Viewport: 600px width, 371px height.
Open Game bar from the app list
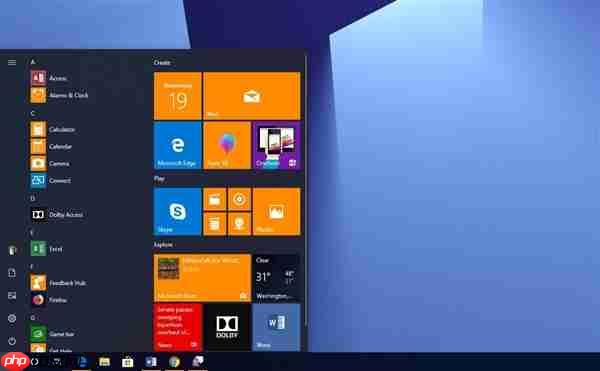point(52,334)
